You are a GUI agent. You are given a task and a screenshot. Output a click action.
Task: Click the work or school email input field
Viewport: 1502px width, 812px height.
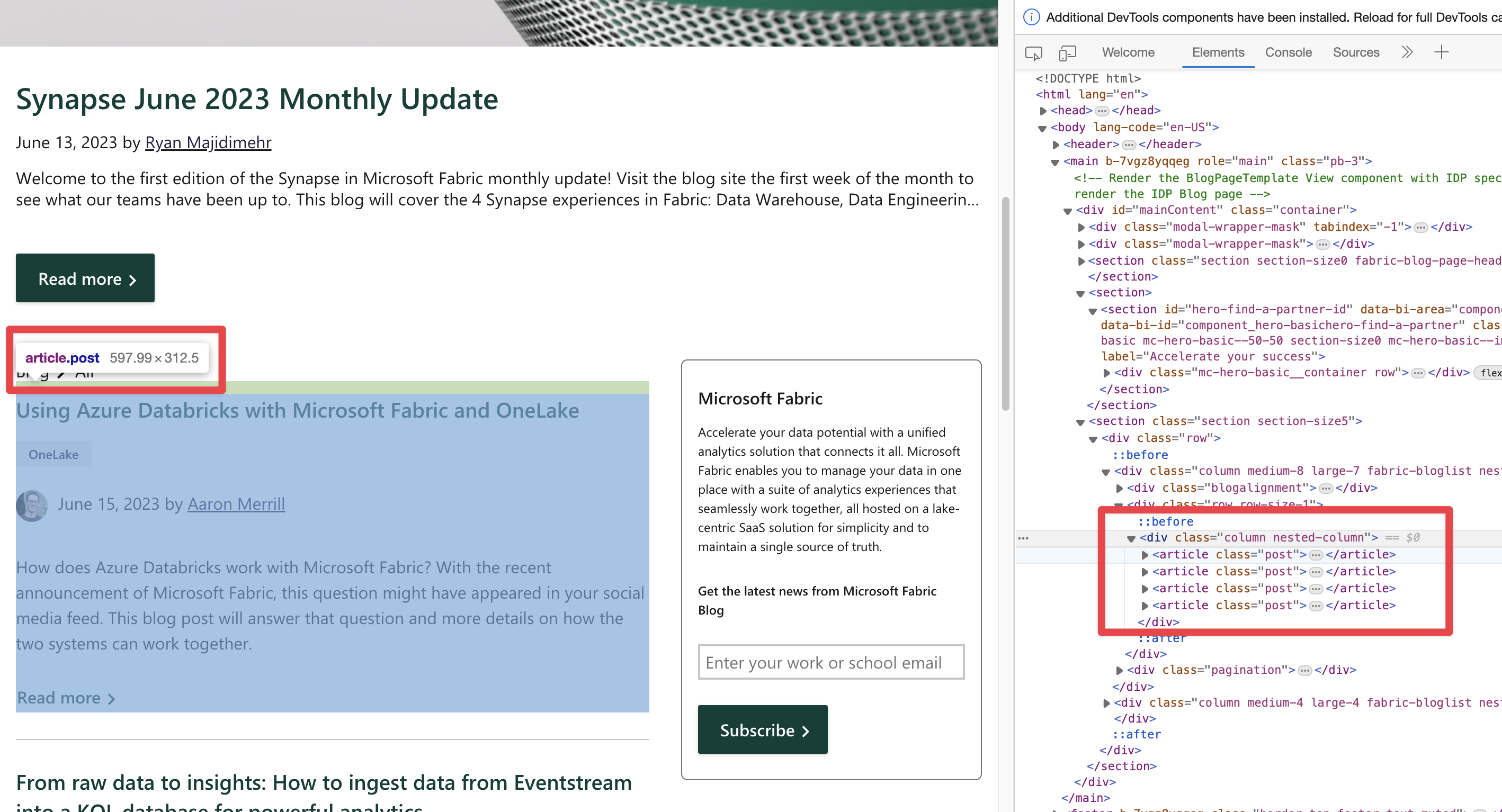pos(830,662)
